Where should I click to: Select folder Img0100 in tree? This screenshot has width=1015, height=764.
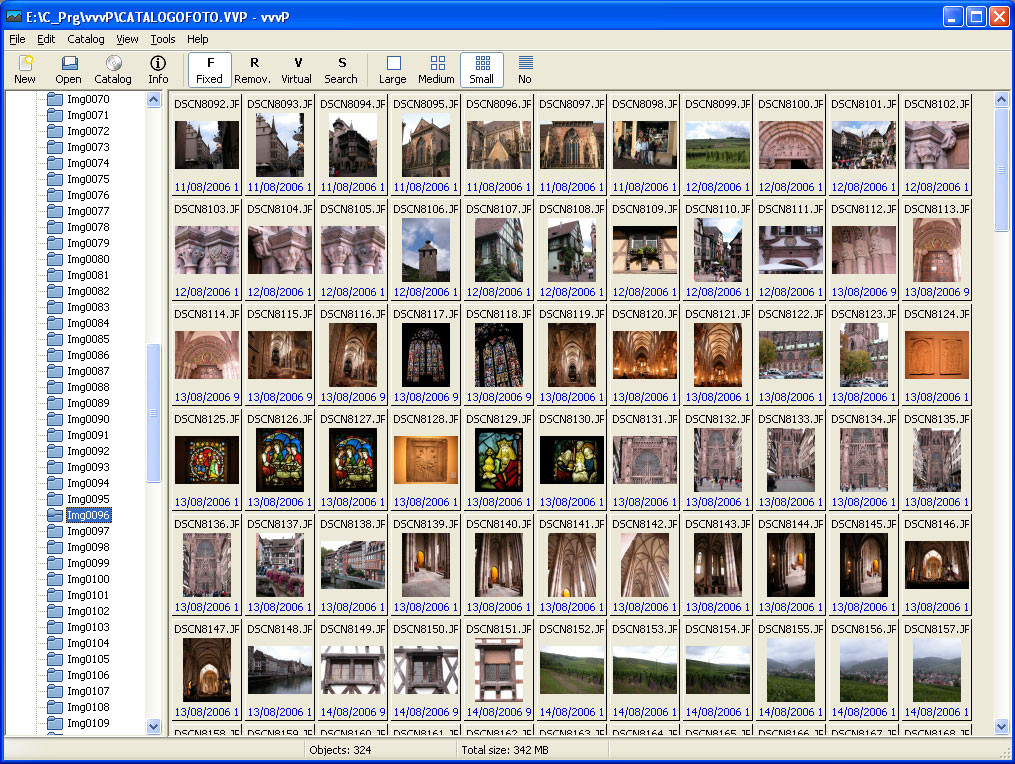(88, 579)
